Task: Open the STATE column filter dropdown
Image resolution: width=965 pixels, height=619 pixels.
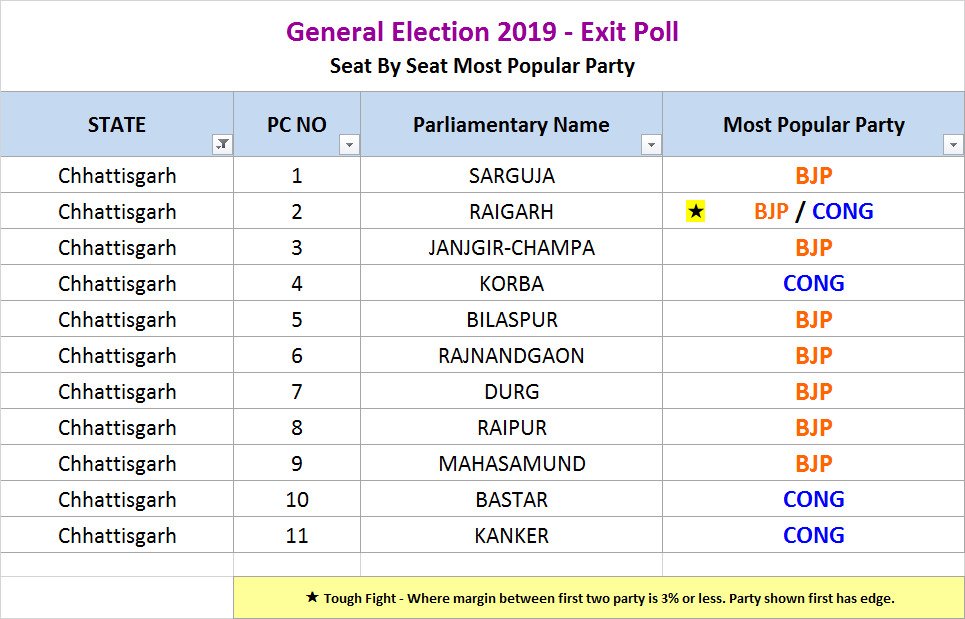Action: point(222,145)
